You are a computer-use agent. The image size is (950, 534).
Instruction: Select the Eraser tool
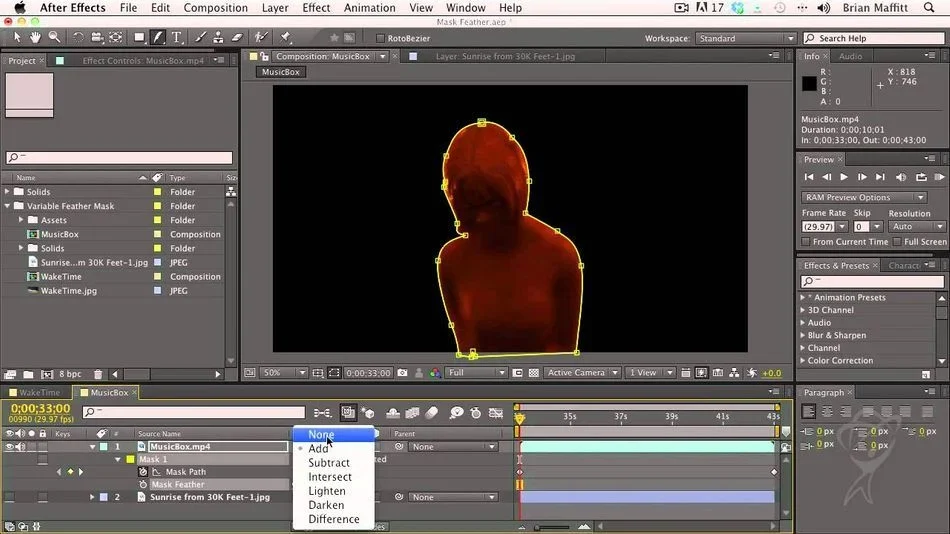[x=237, y=38]
